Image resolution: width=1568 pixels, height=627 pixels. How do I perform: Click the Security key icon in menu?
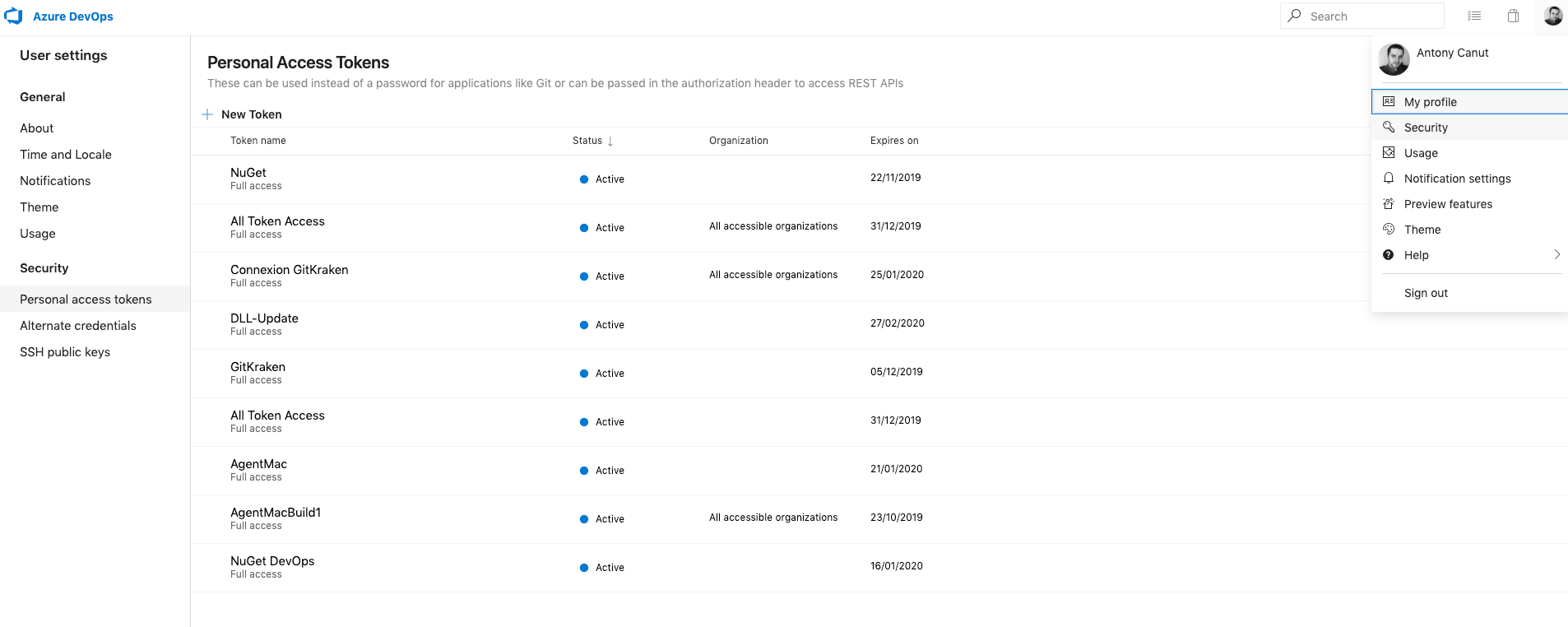click(x=1389, y=128)
